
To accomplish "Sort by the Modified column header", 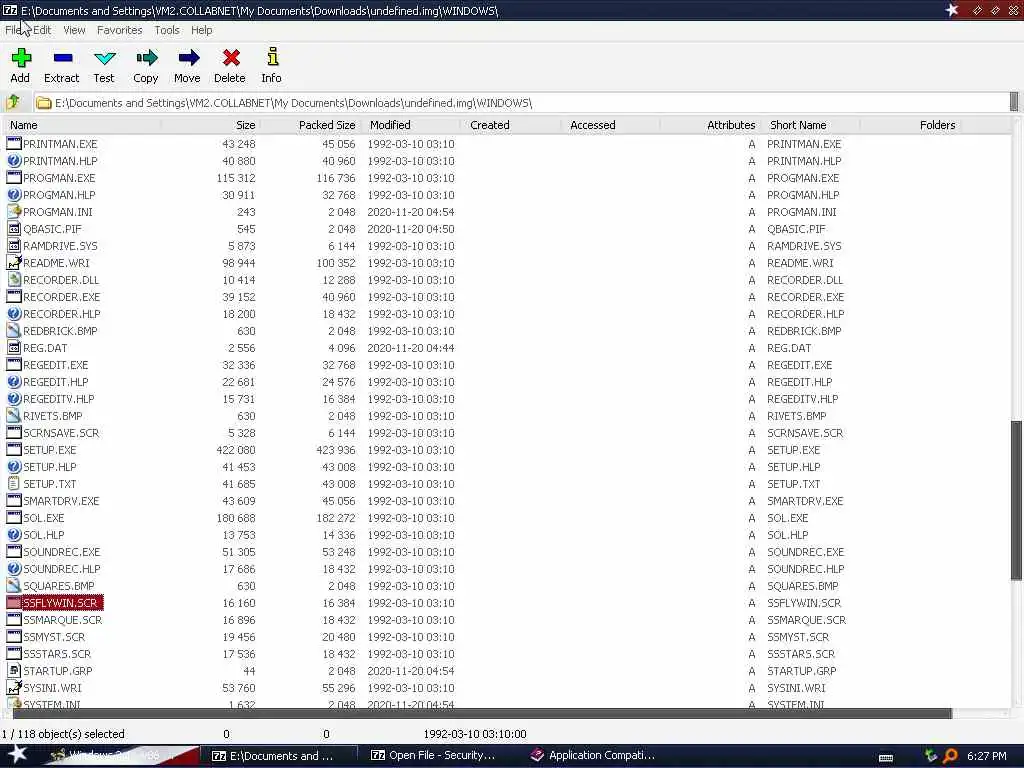I will [410, 125].
